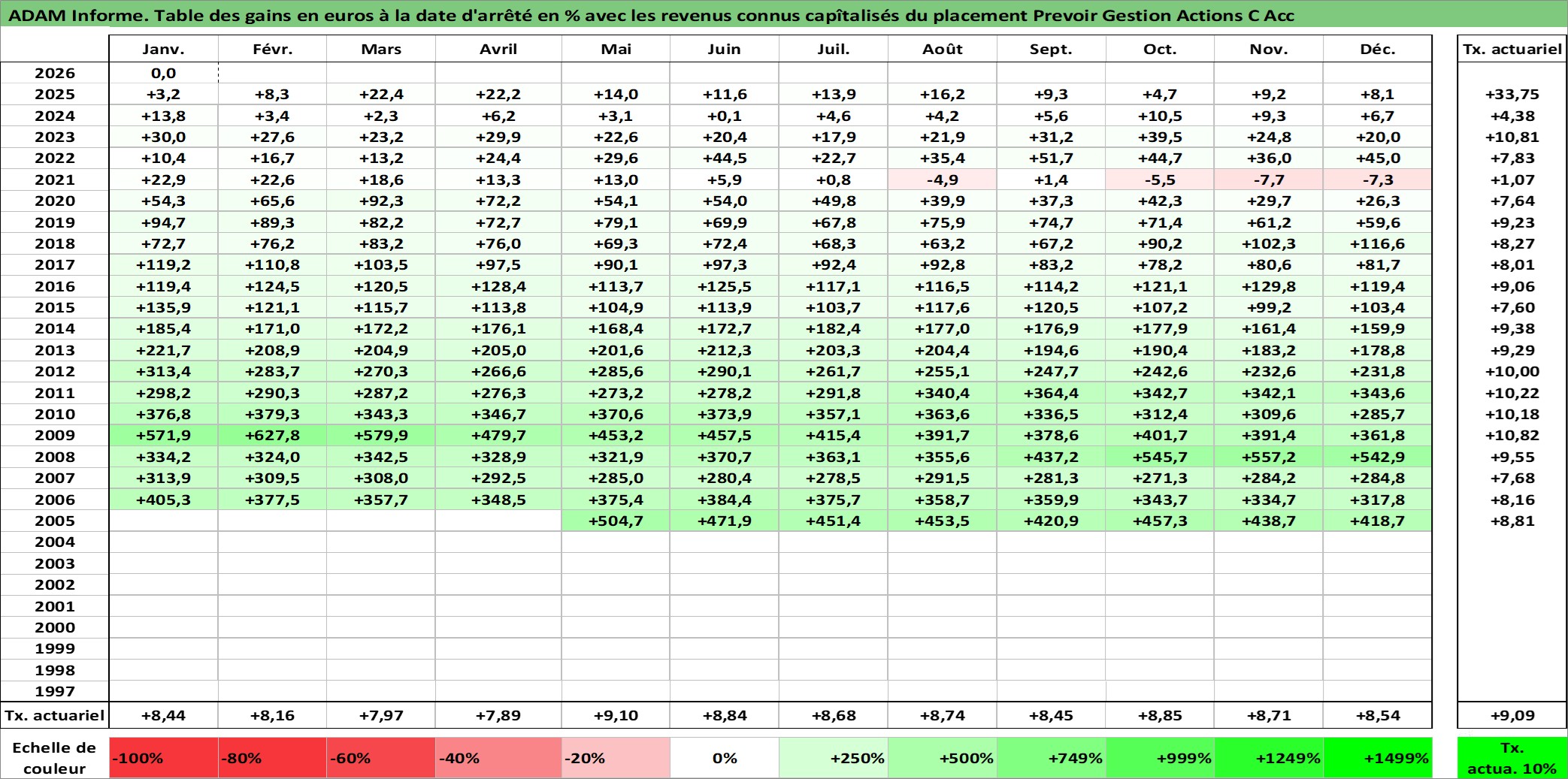Select the -7,7 cell for Nov. 2021
1568x779 pixels.
1269,180
